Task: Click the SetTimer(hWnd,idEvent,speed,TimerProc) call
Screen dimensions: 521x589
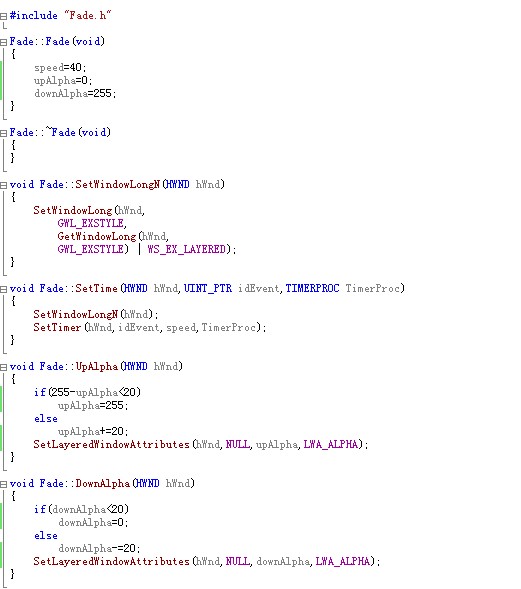Action: [150, 327]
